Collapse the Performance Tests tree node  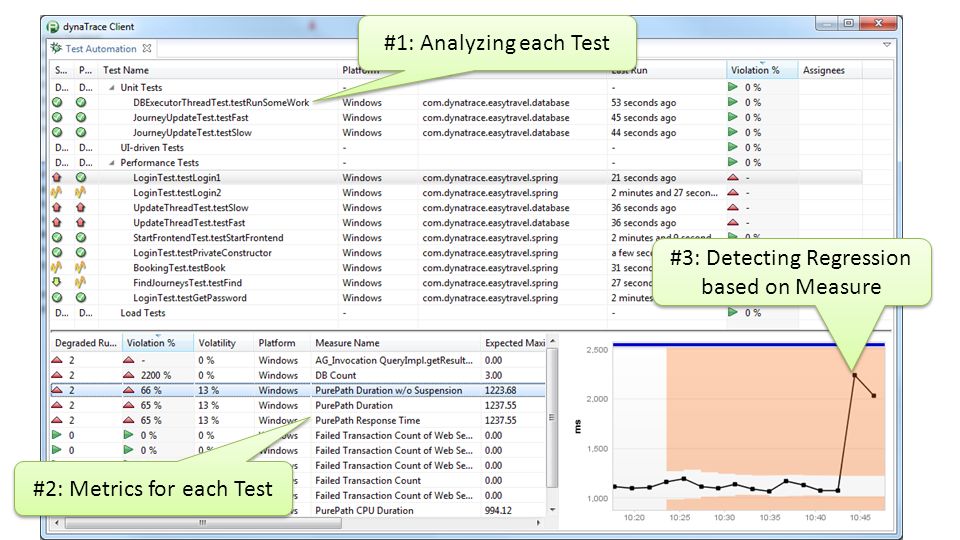point(111,163)
